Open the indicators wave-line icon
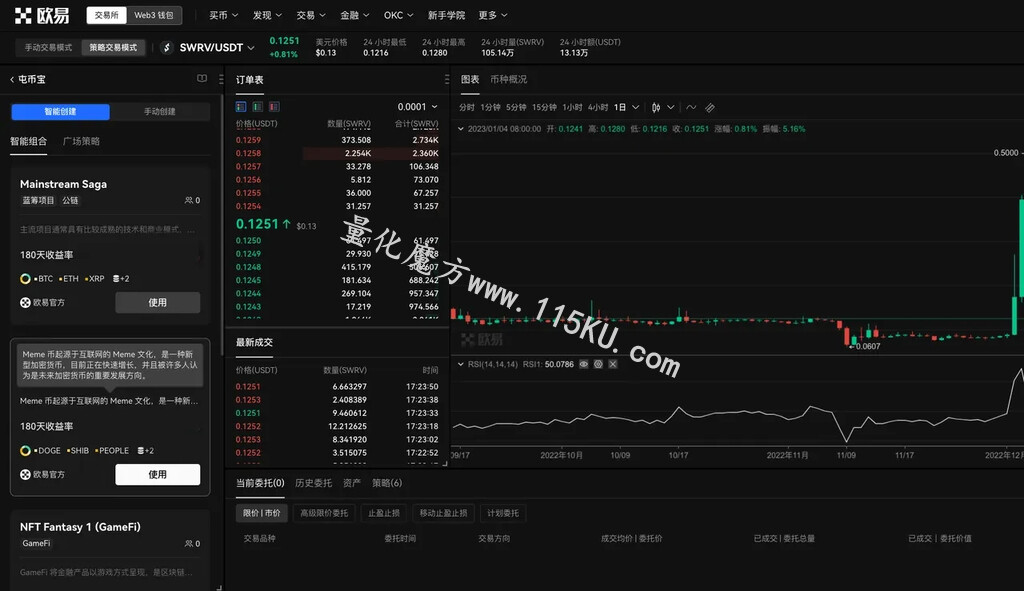The image size is (1024, 591). pos(691,107)
